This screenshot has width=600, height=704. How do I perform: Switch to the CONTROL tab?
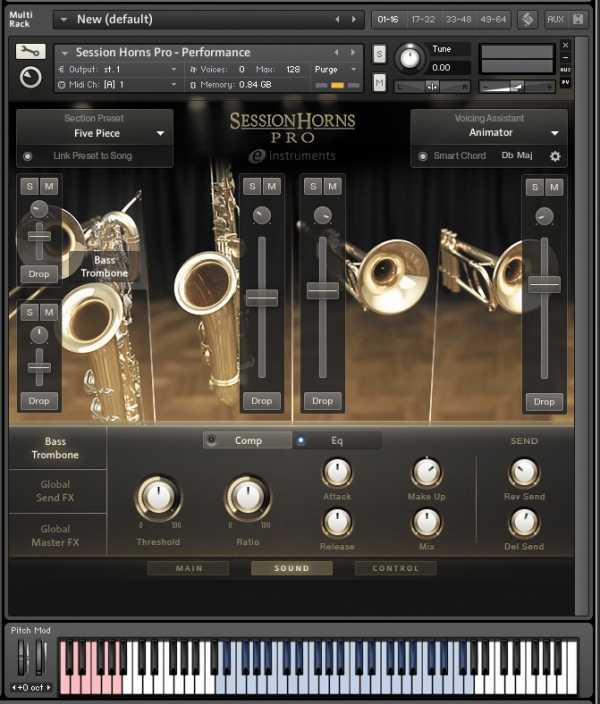click(395, 568)
